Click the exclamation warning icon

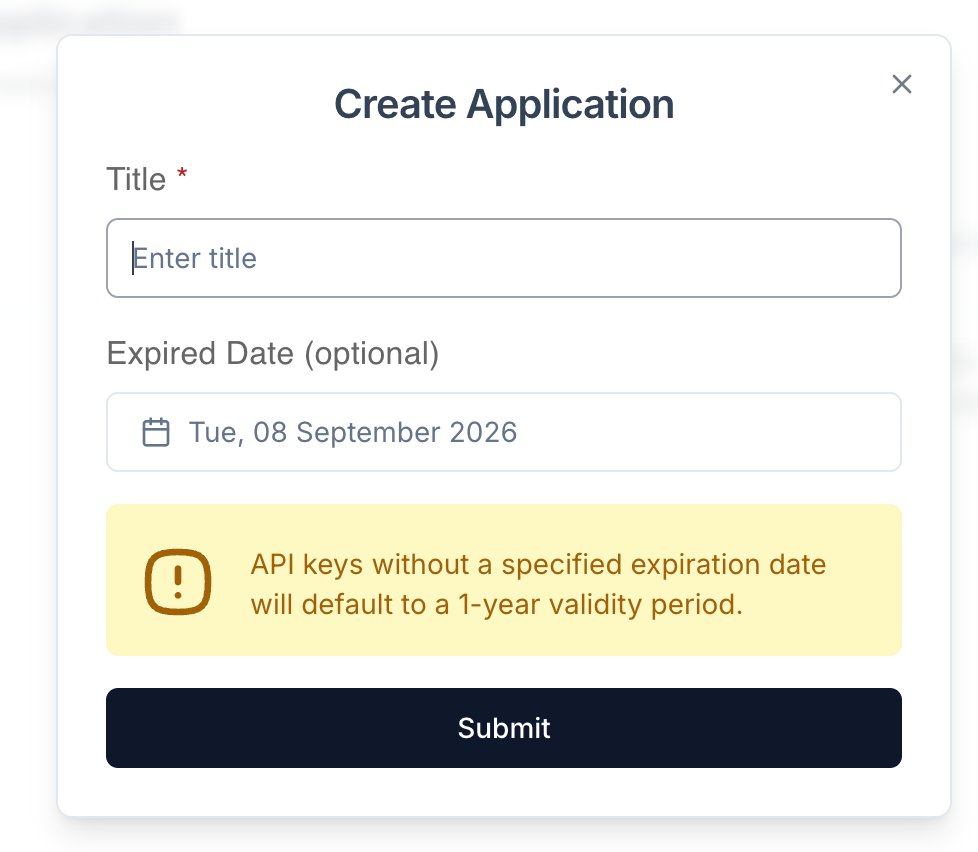(178, 580)
